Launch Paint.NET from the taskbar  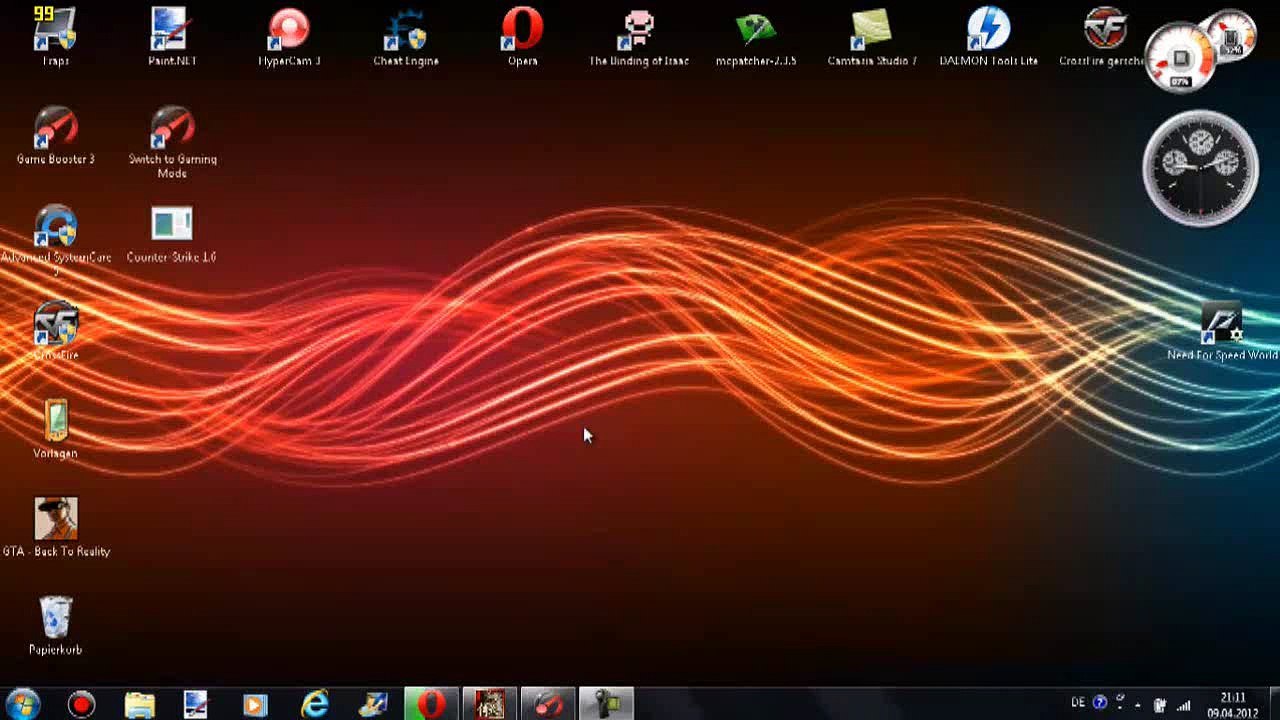click(x=197, y=704)
